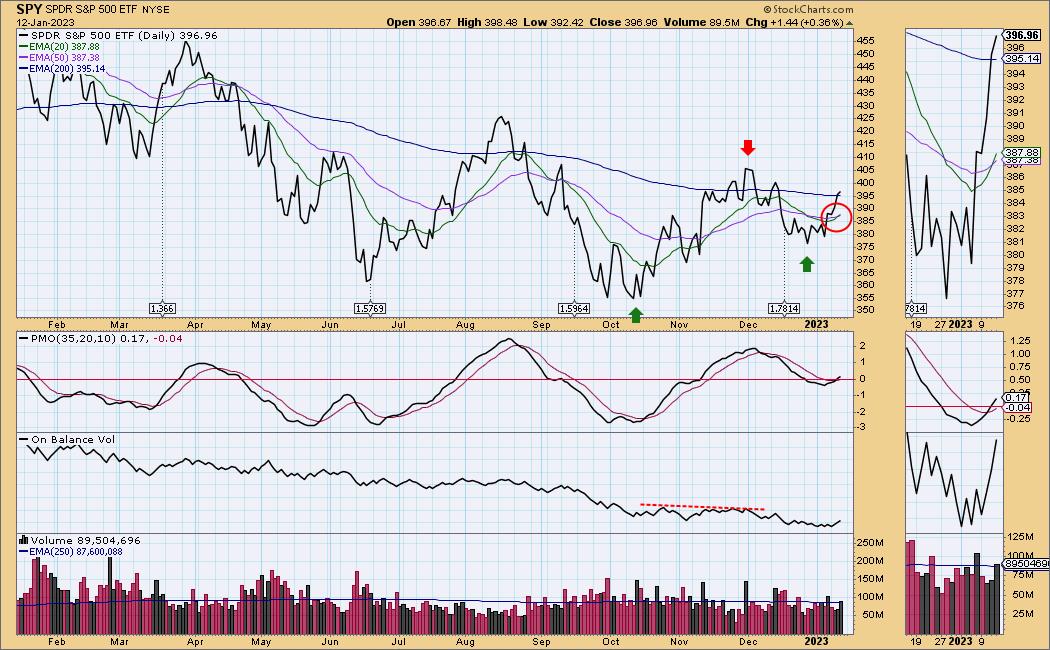Click date 9 under zoom price panel
The width and height of the screenshot is (1050, 650).
point(982,325)
